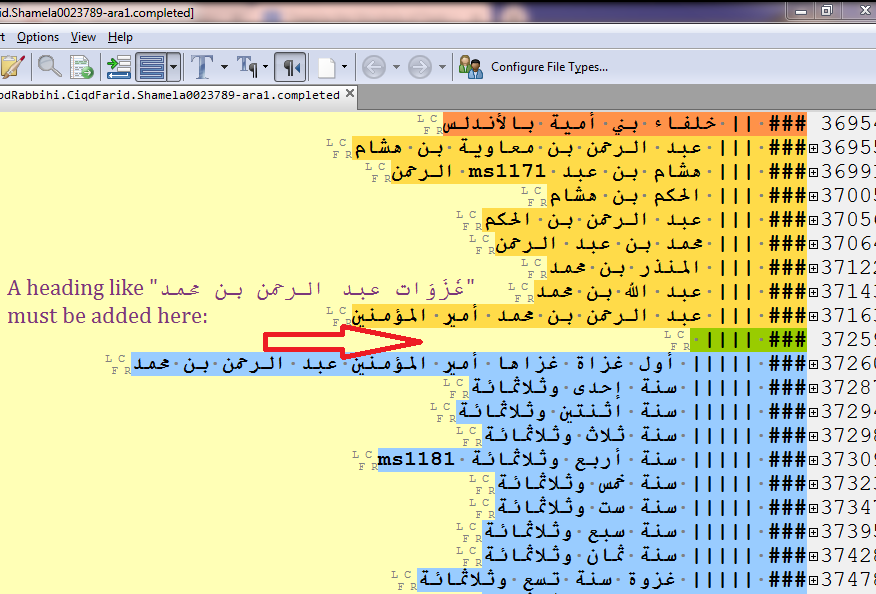Open the Help menu

120,37
